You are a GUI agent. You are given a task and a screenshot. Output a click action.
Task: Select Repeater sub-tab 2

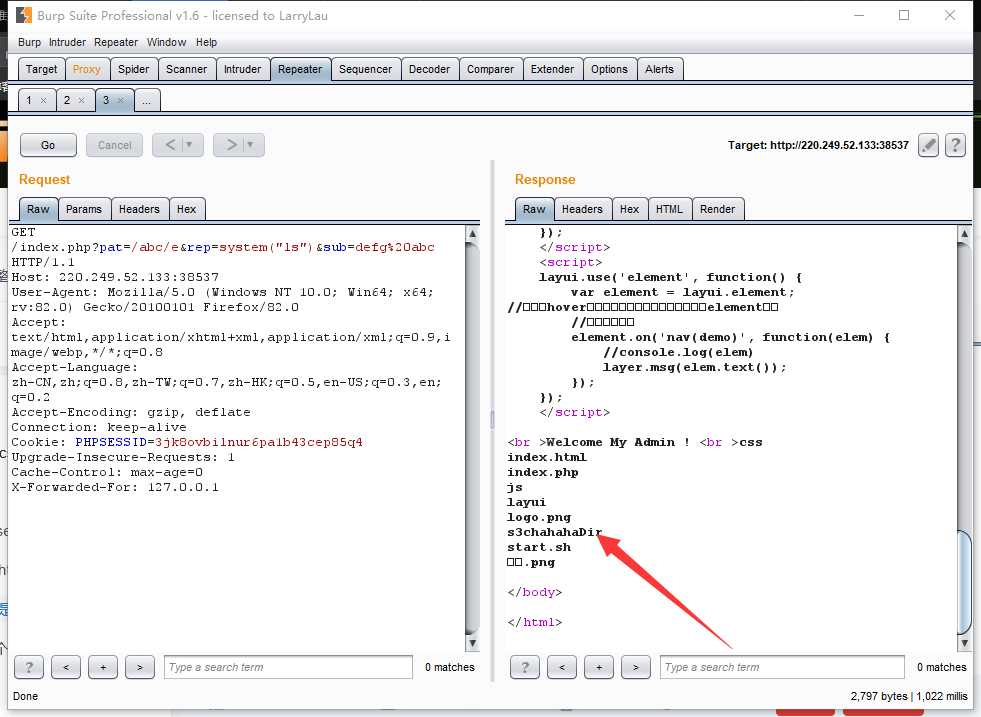click(x=67, y=100)
